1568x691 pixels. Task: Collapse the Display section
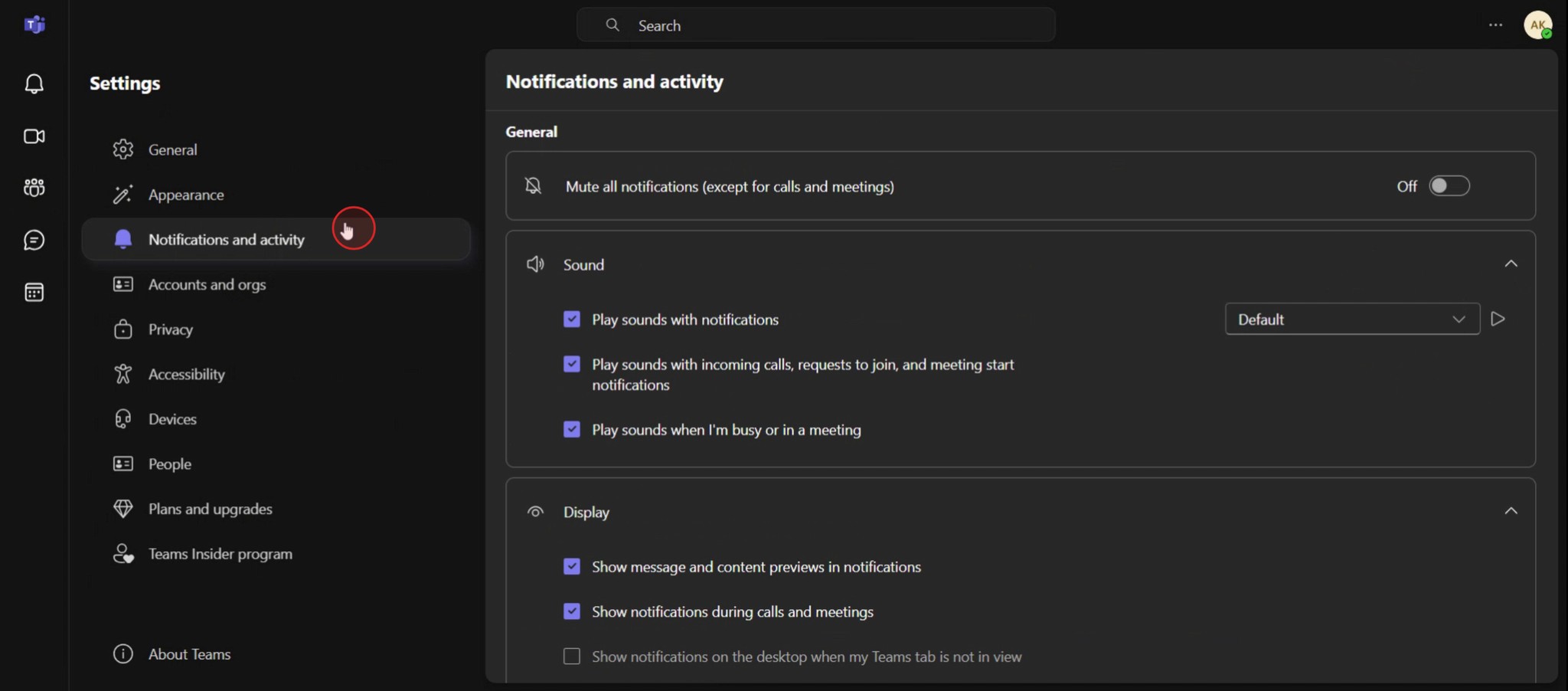pyautogui.click(x=1511, y=511)
